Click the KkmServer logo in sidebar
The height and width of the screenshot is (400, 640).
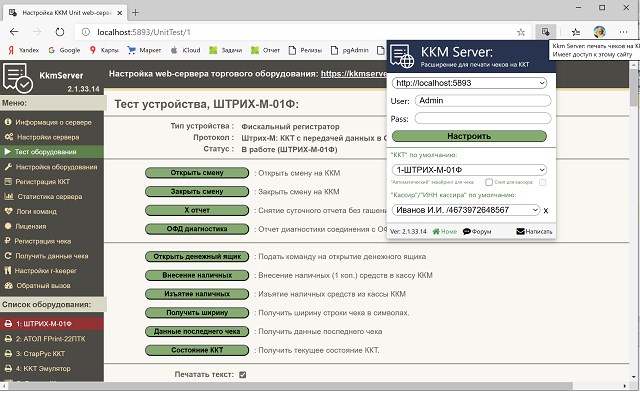pos(18,78)
